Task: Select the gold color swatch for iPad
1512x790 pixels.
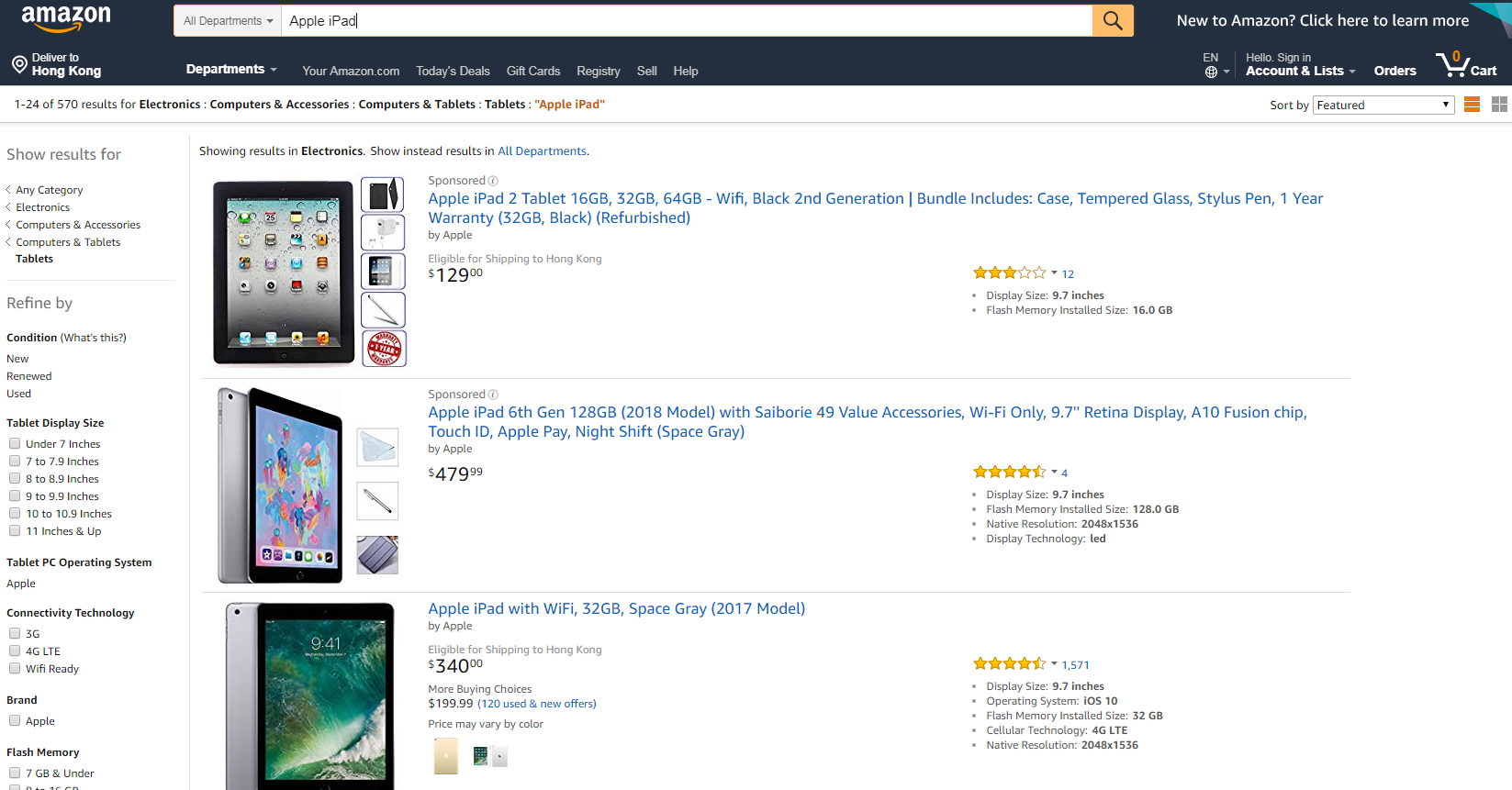Action: point(446,756)
